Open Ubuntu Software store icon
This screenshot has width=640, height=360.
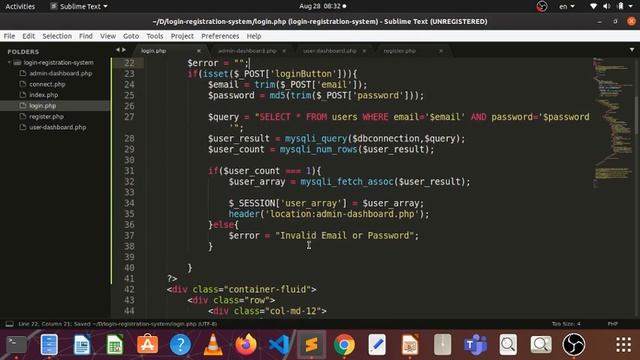[x=147, y=345]
